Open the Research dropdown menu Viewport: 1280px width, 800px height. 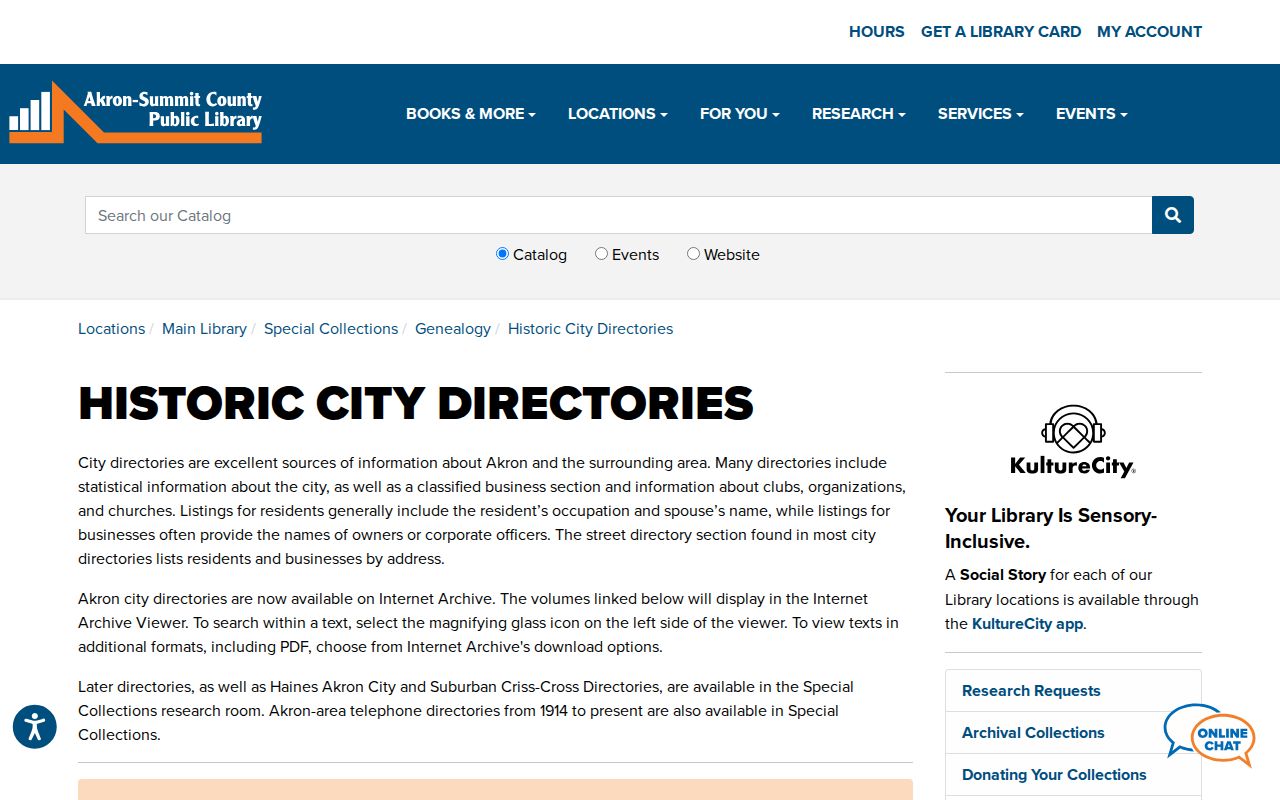click(859, 114)
